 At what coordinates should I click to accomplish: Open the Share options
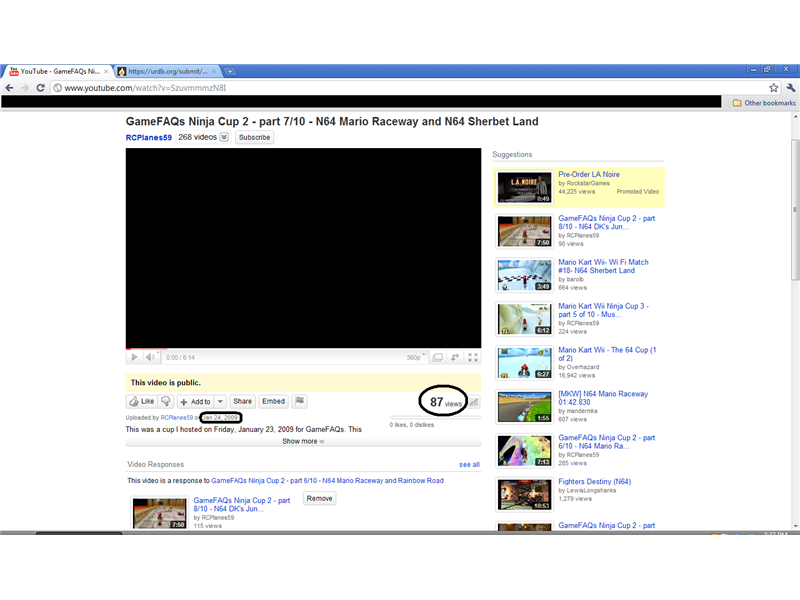[242, 401]
